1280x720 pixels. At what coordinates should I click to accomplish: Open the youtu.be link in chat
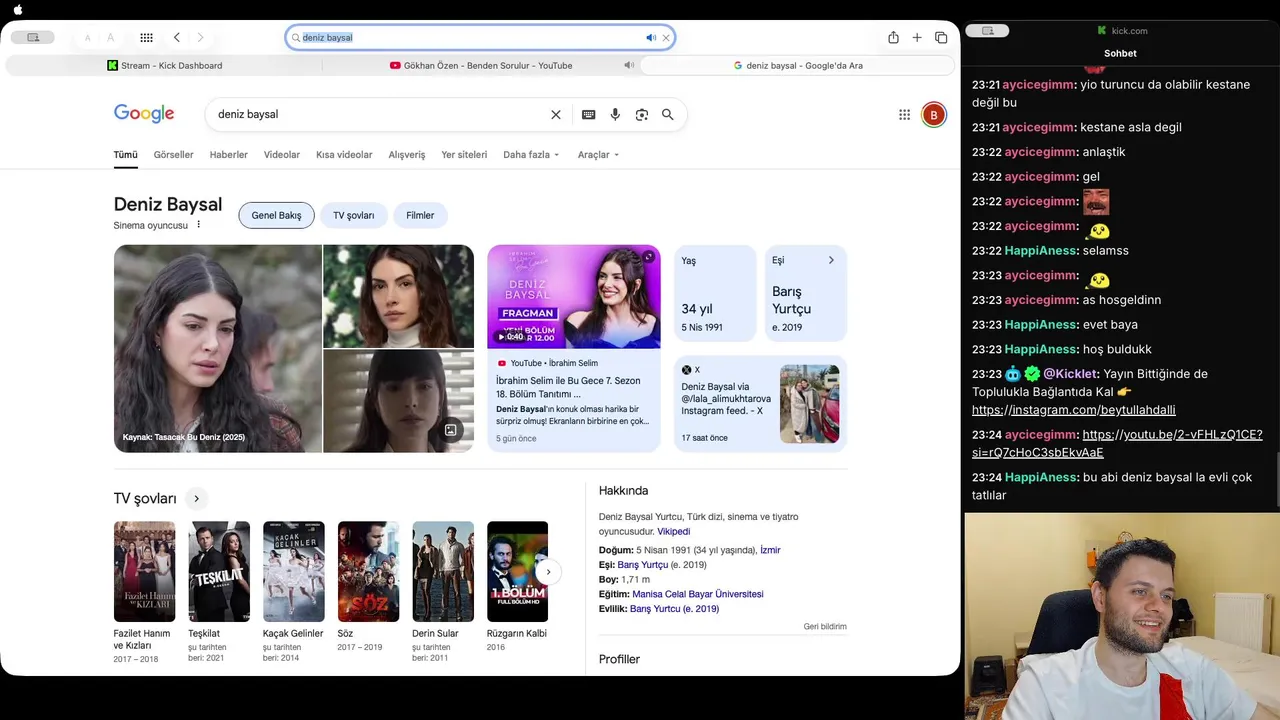click(x=1117, y=444)
